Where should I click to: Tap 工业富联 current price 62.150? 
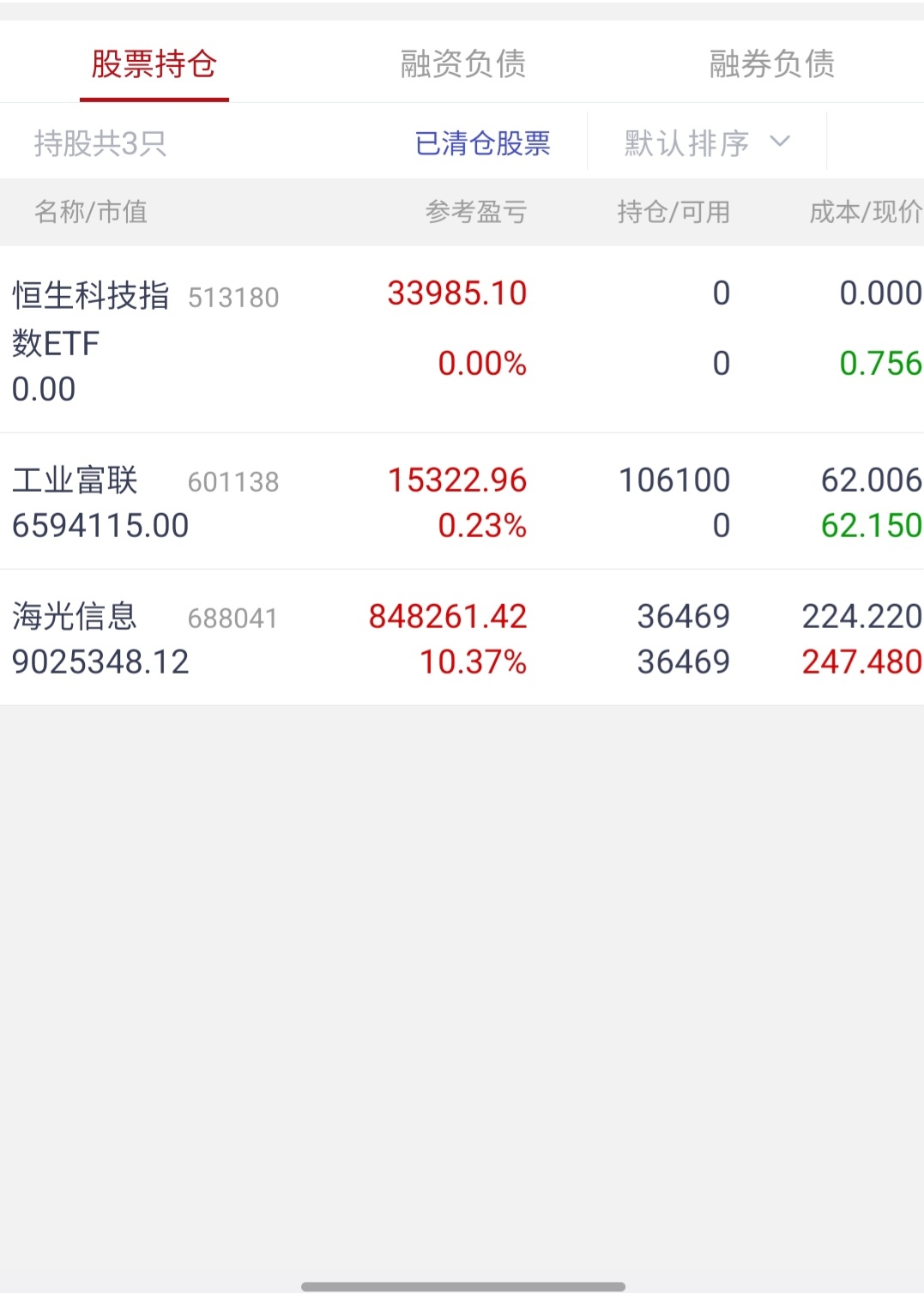point(871,525)
